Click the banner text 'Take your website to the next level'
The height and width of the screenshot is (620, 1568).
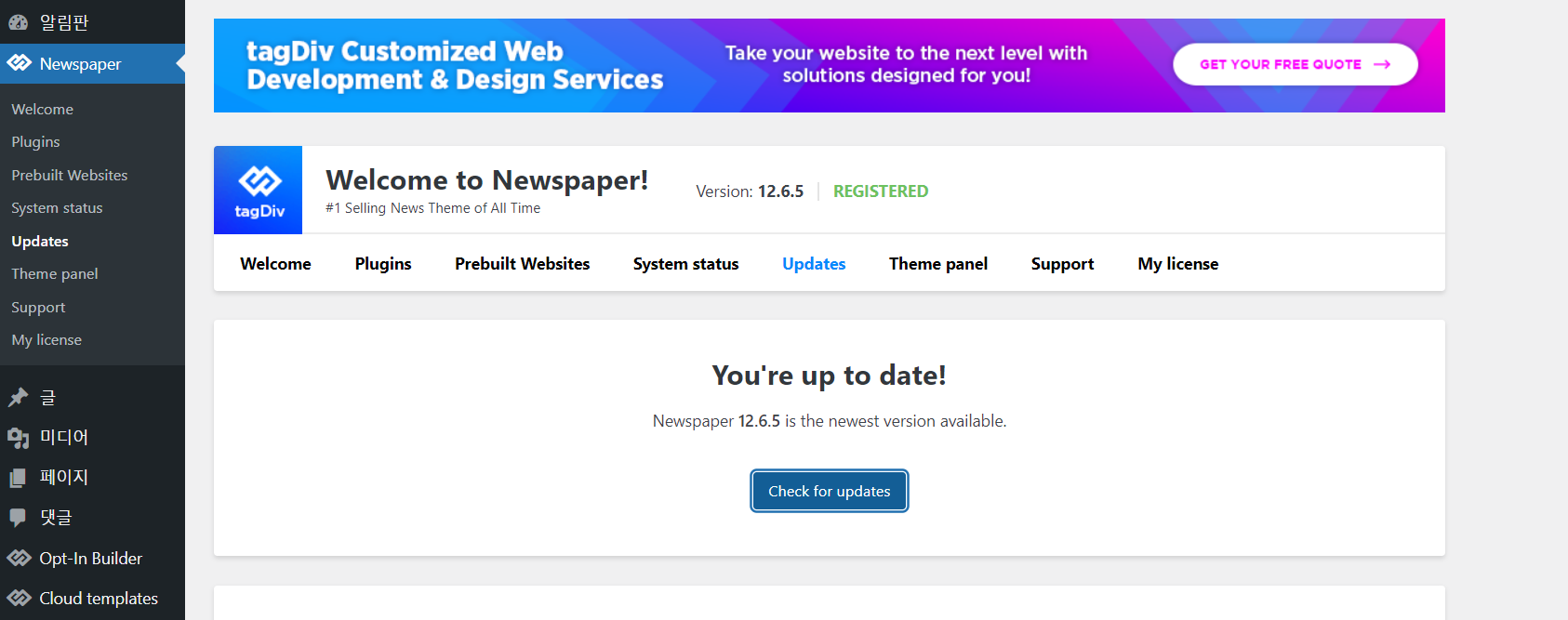point(907,64)
